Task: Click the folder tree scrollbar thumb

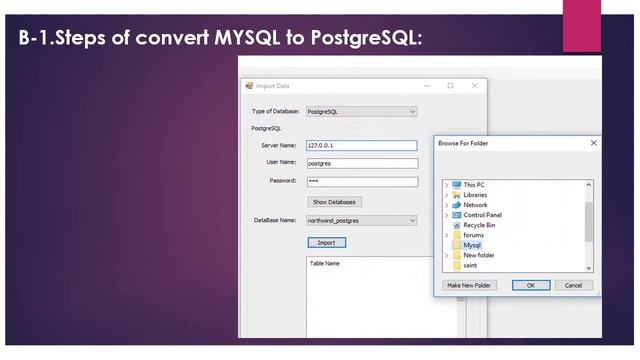Action: coord(589,221)
